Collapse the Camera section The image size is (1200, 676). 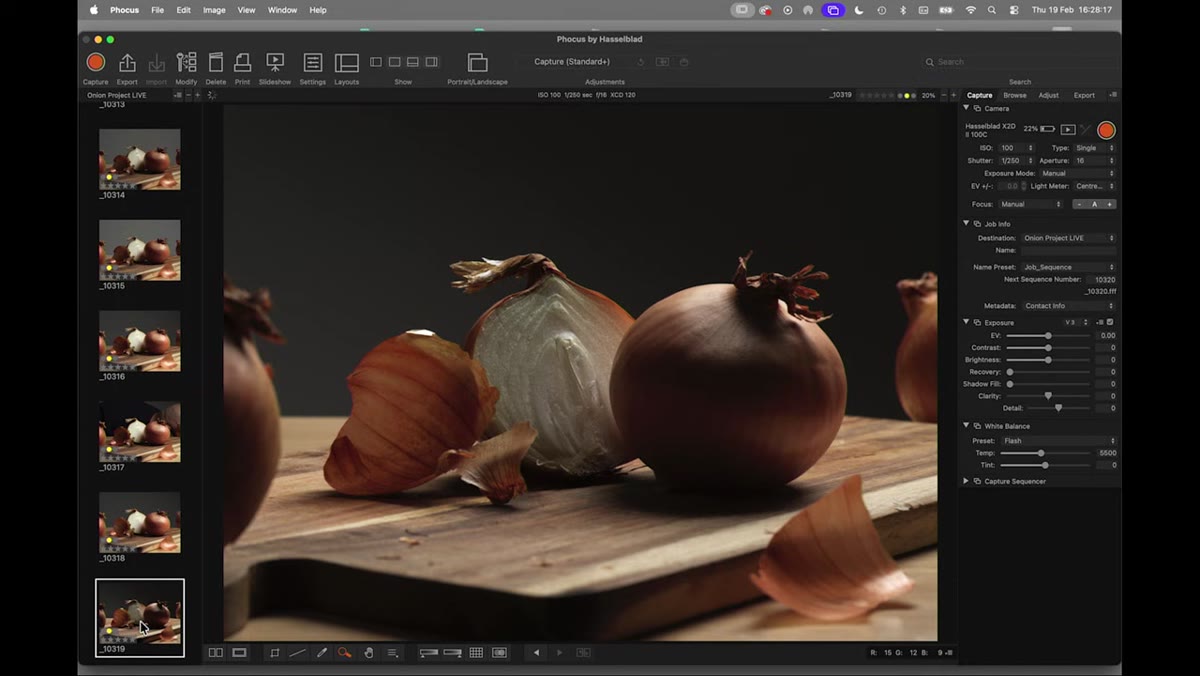click(x=966, y=108)
